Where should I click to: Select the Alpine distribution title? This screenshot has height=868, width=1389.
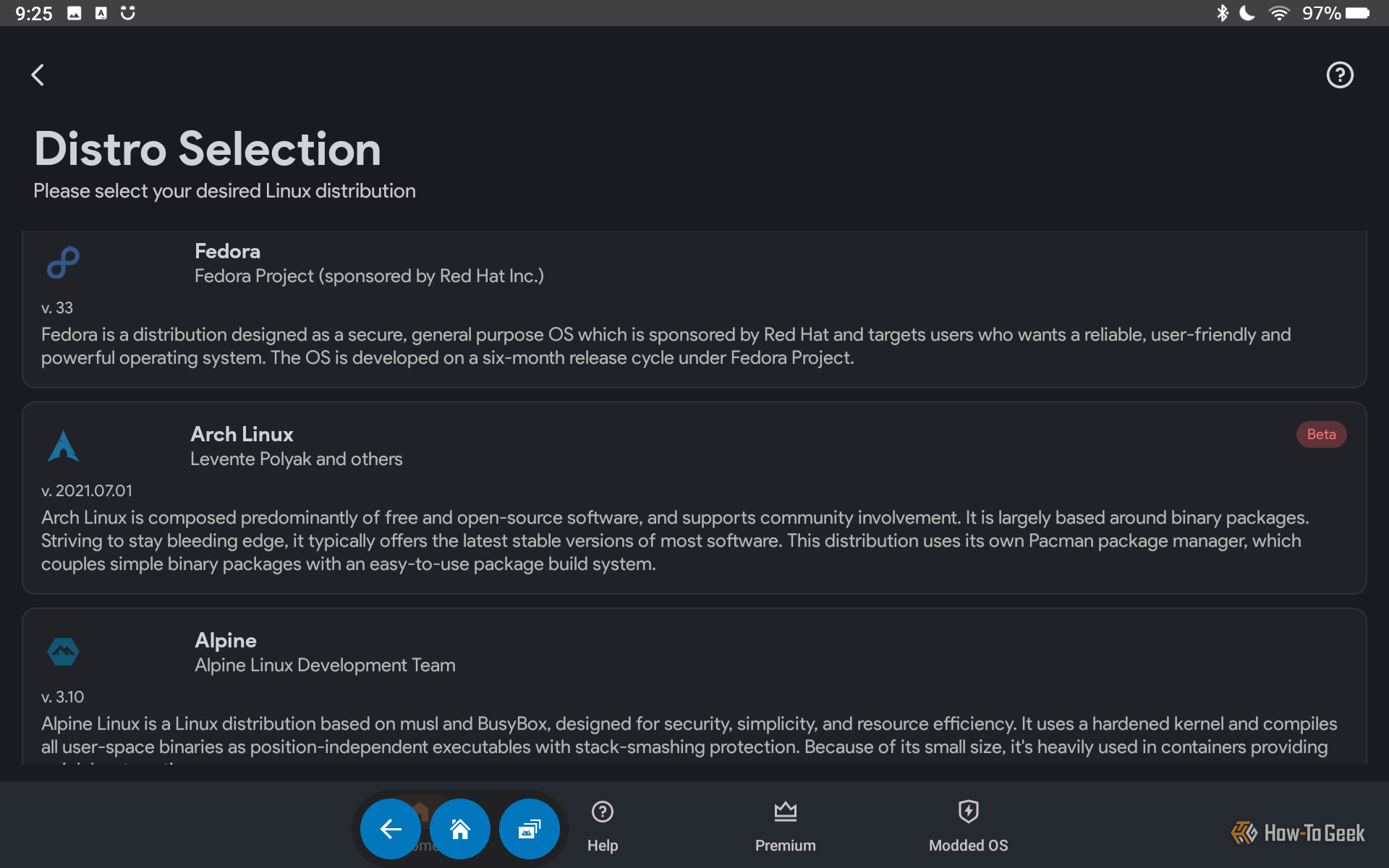tap(226, 640)
